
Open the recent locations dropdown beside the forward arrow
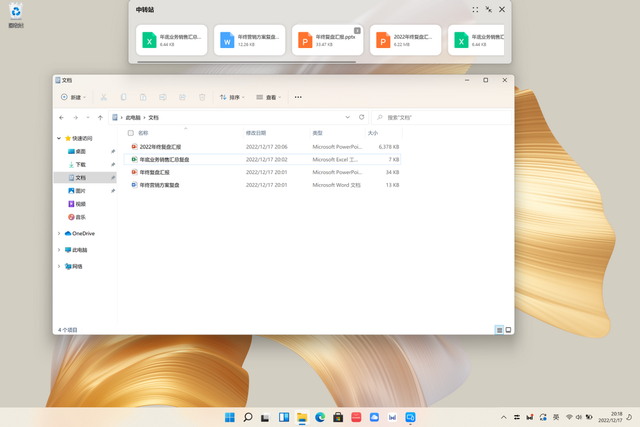tap(88, 118)
